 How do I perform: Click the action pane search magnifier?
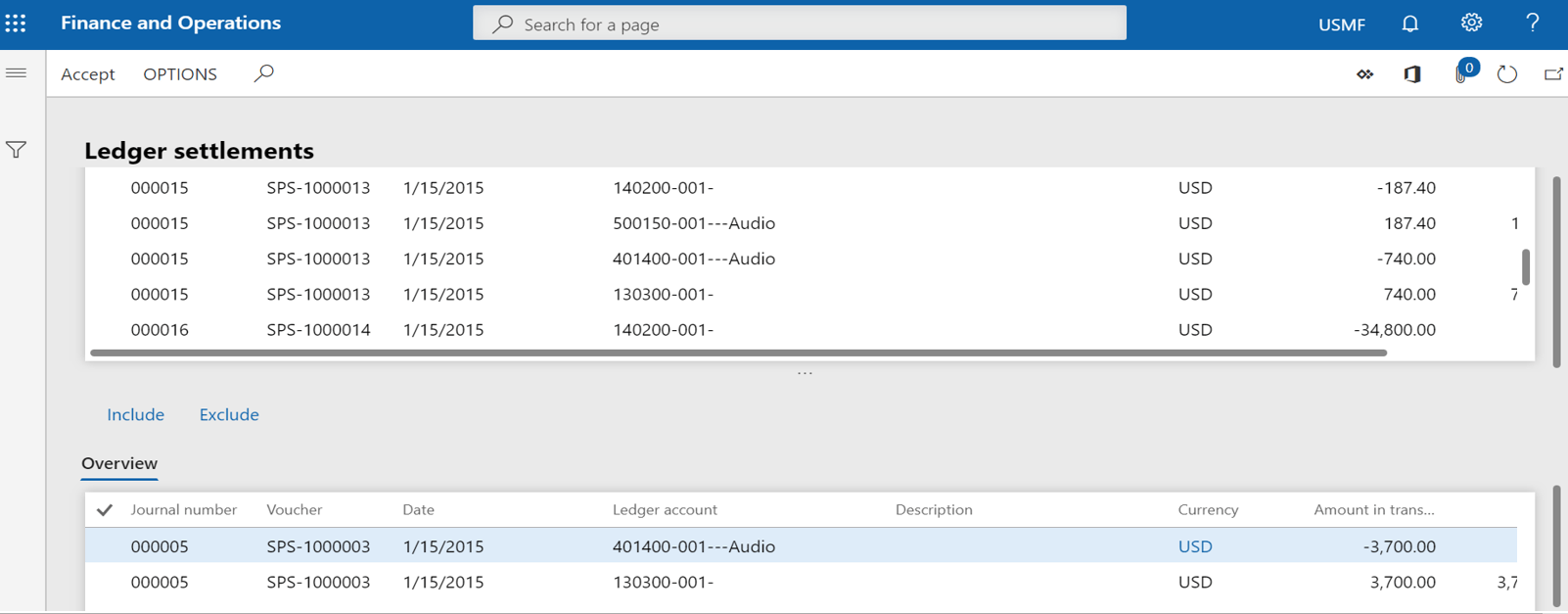pos(263,73)
